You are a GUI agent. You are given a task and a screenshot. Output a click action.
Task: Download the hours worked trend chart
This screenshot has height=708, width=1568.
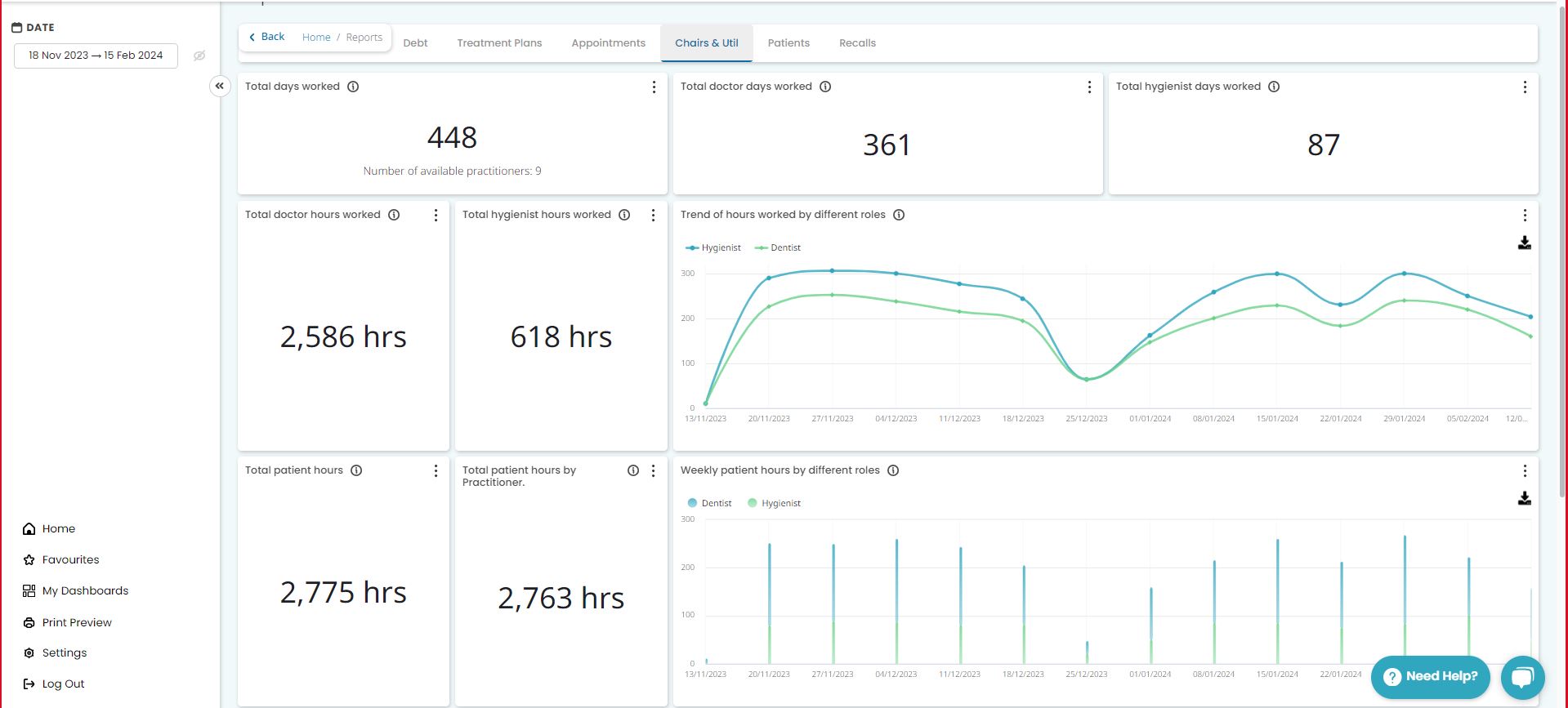[1524, 243]
